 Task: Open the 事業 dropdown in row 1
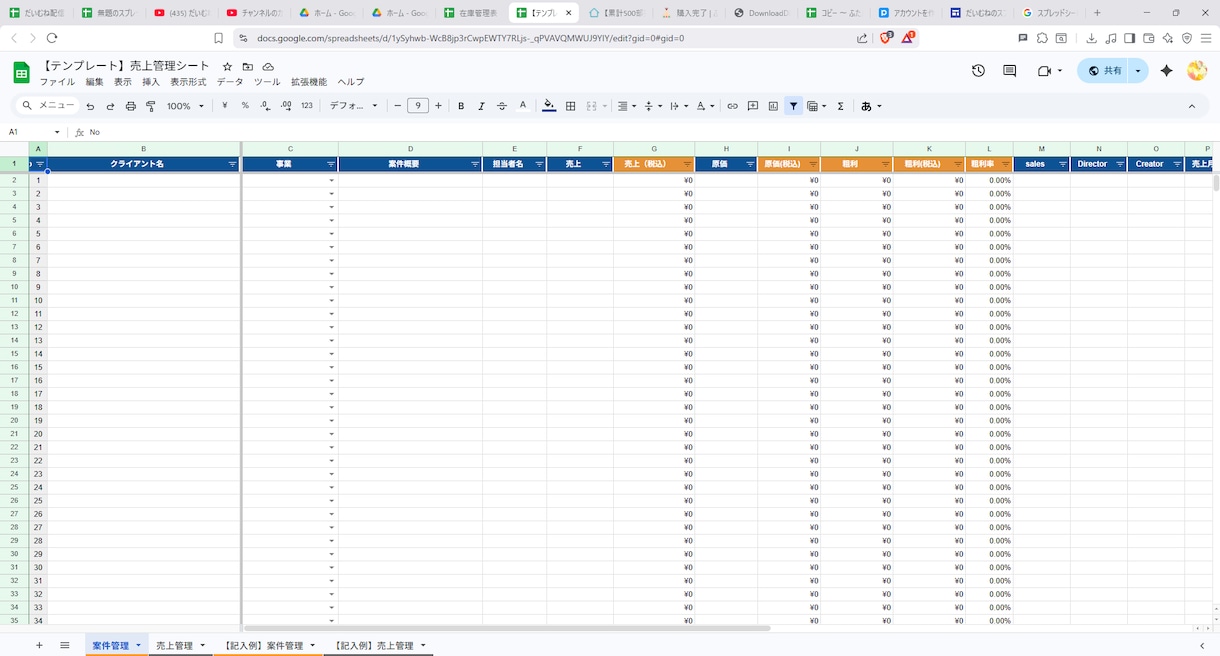pyautogui.click(x=331, y=181)
